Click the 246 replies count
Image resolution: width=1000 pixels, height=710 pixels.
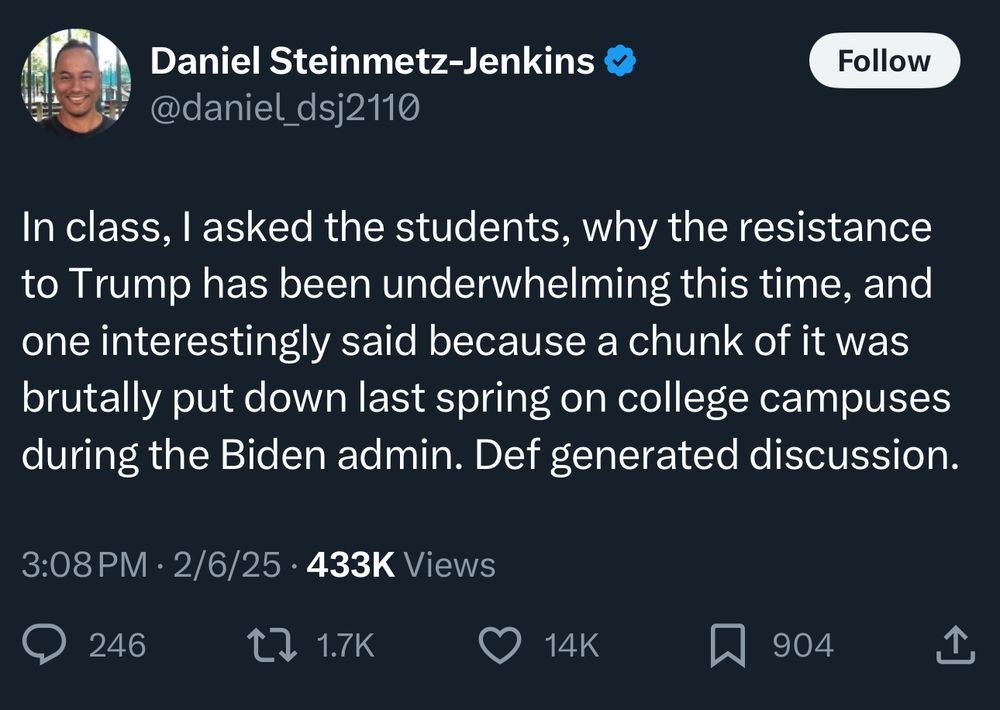pos(118,645)
